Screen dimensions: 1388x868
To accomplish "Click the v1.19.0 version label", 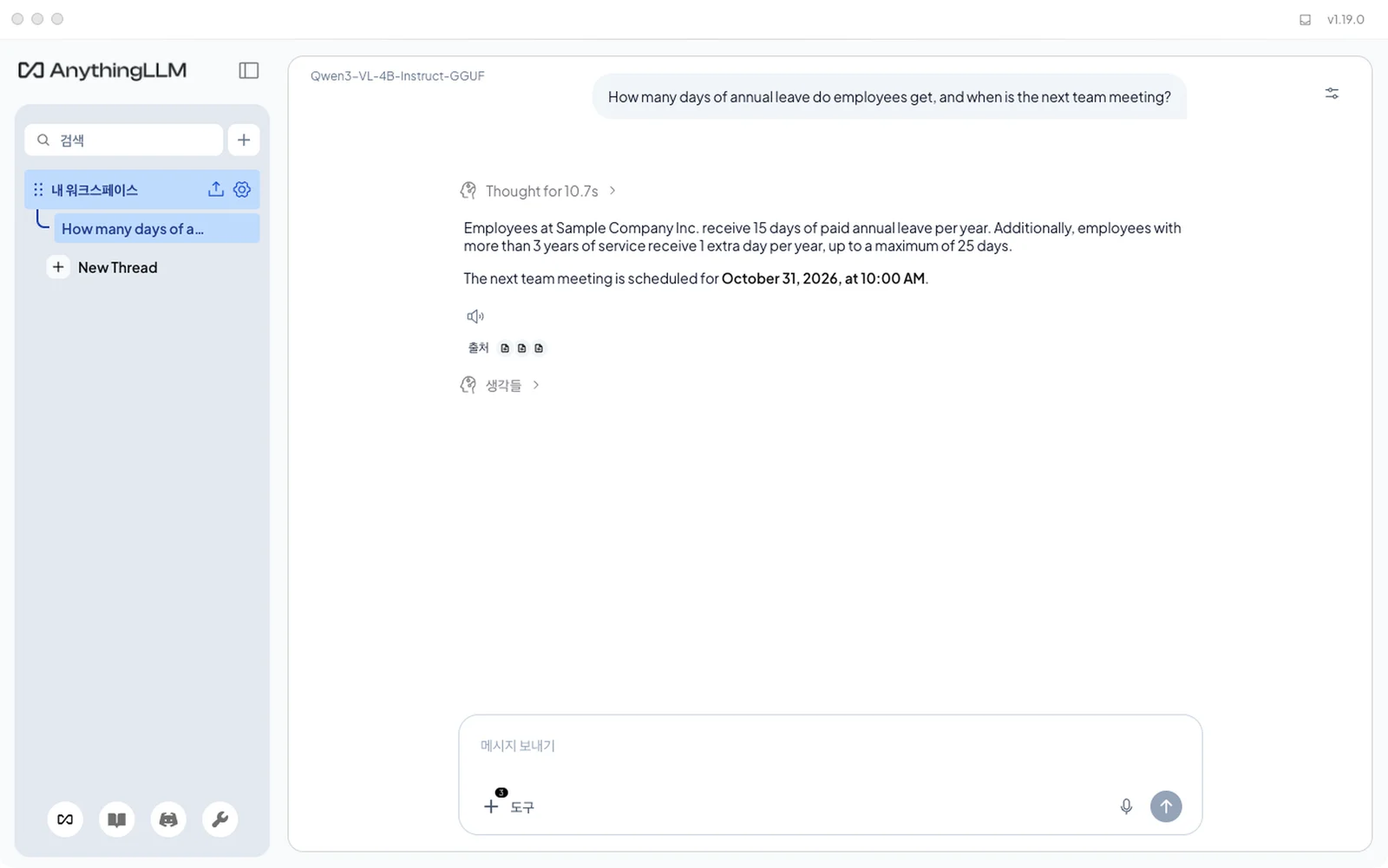I will 1345,19.
